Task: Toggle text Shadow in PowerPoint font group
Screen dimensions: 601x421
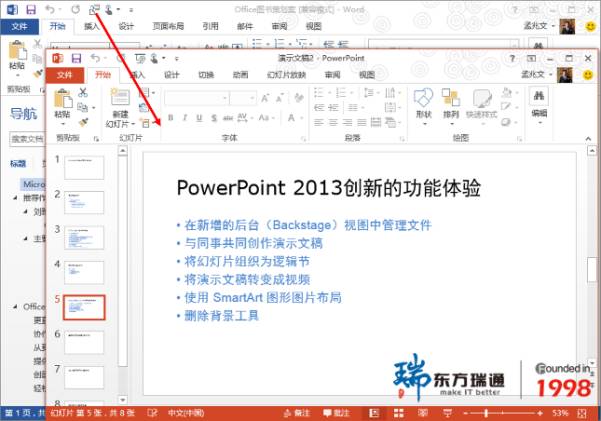Action: 214,118
